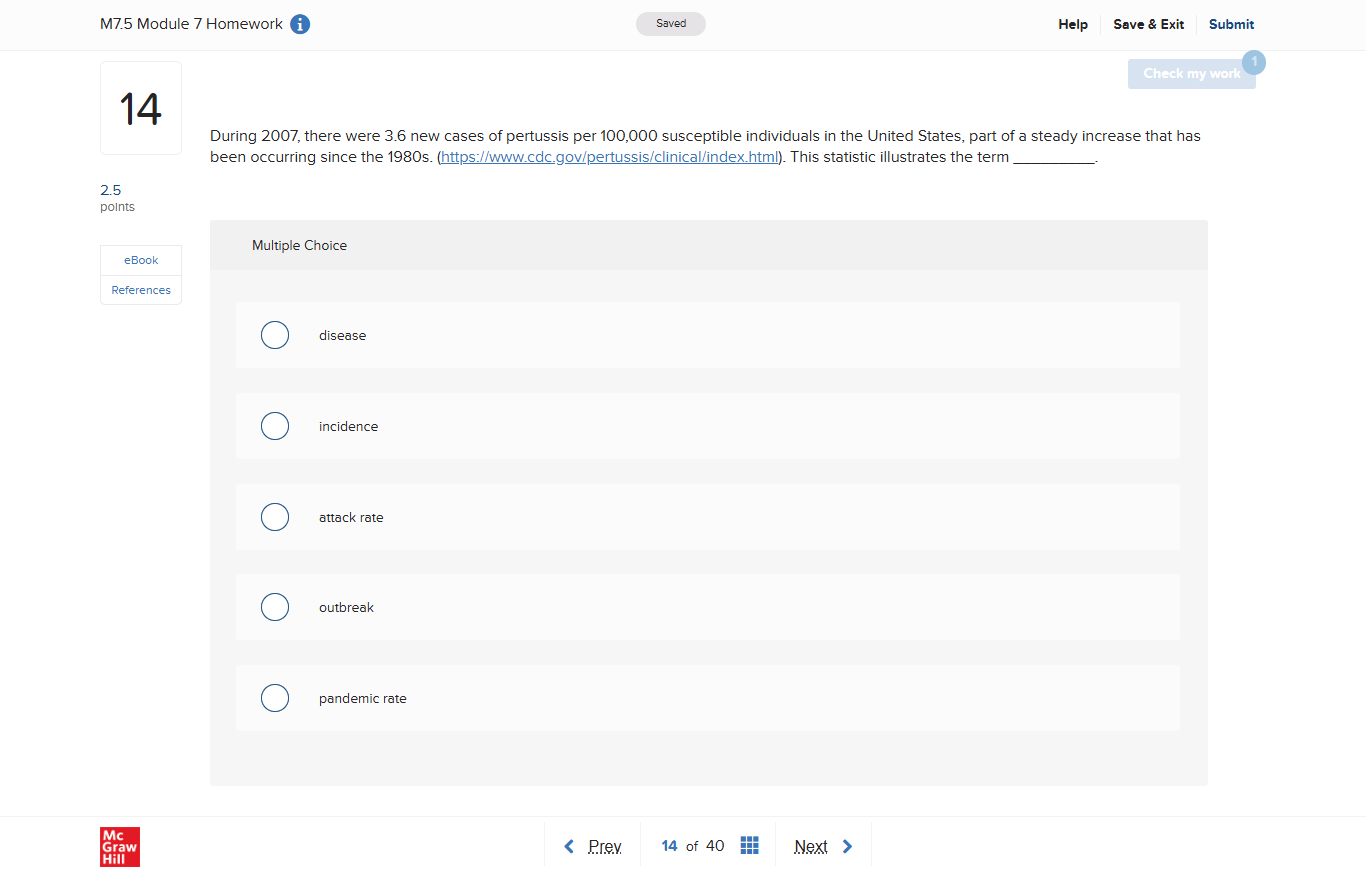Image resolution: width=1366 pixels, height=876 pixels.
Task: Mark "pandemic rate" as the answer
Action: [x=275, y=698]
